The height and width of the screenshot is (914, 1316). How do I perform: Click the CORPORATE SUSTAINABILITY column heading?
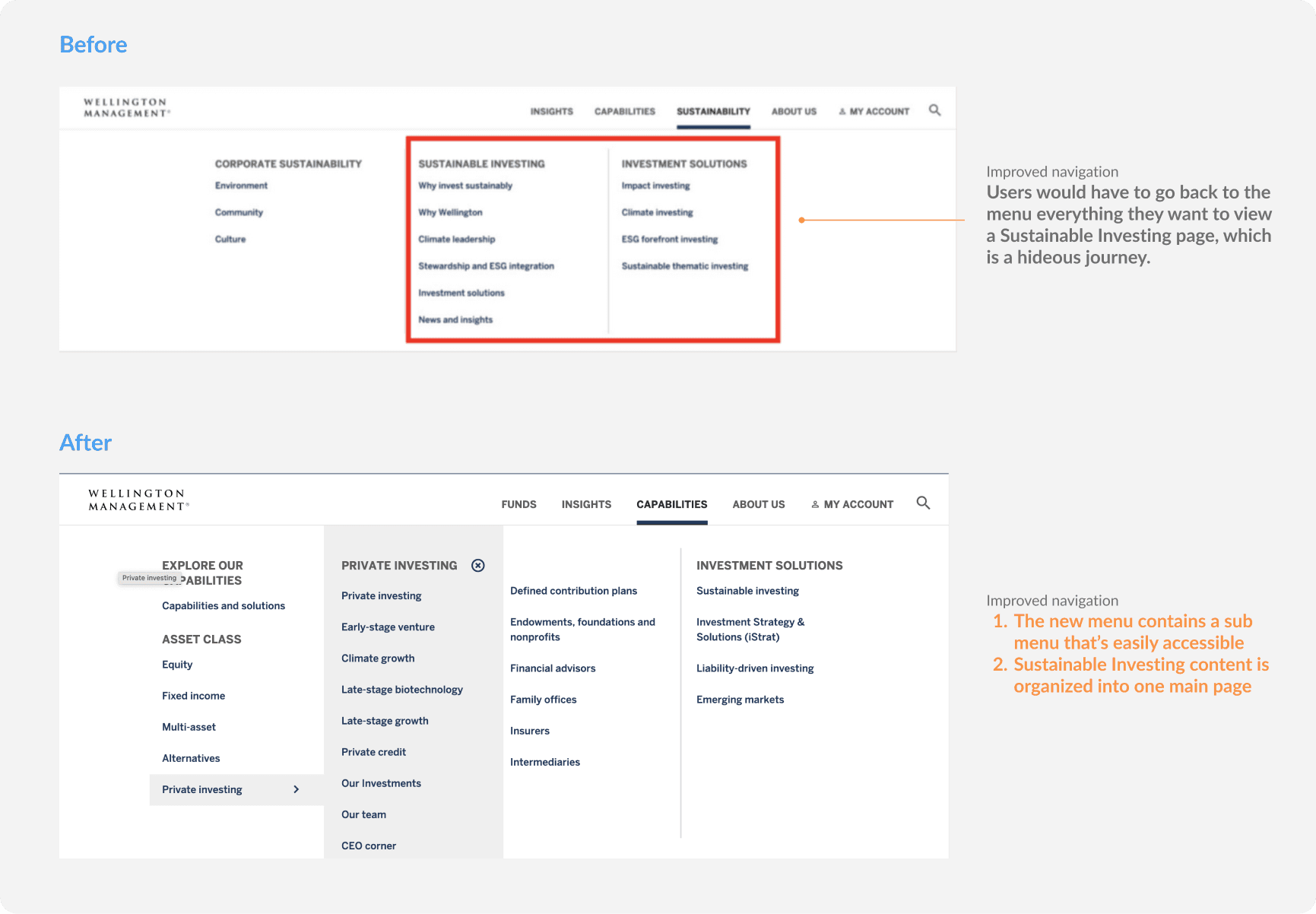point(288,163)
